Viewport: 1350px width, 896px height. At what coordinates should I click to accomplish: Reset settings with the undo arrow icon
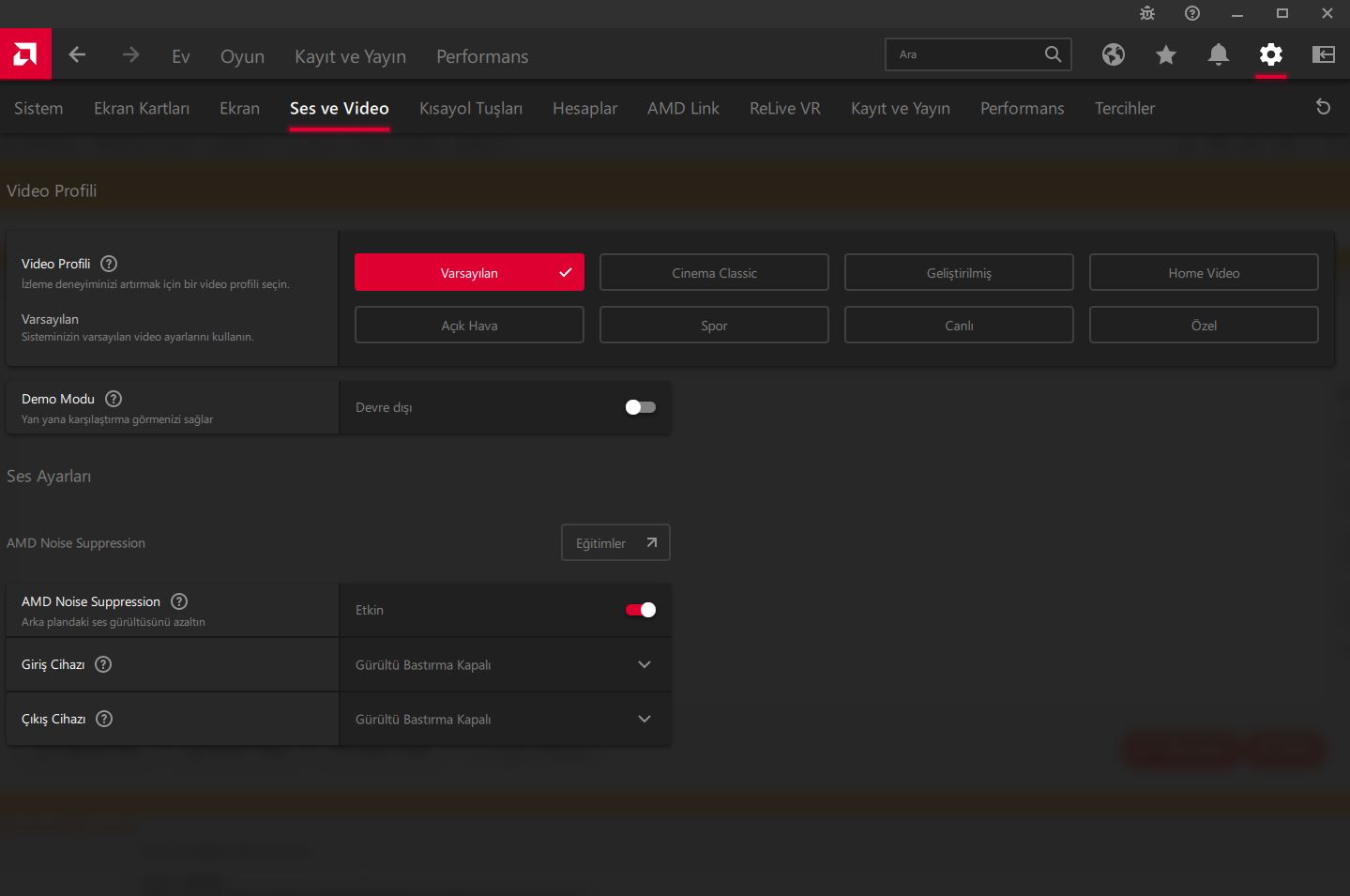click(x=1323, y=107)
